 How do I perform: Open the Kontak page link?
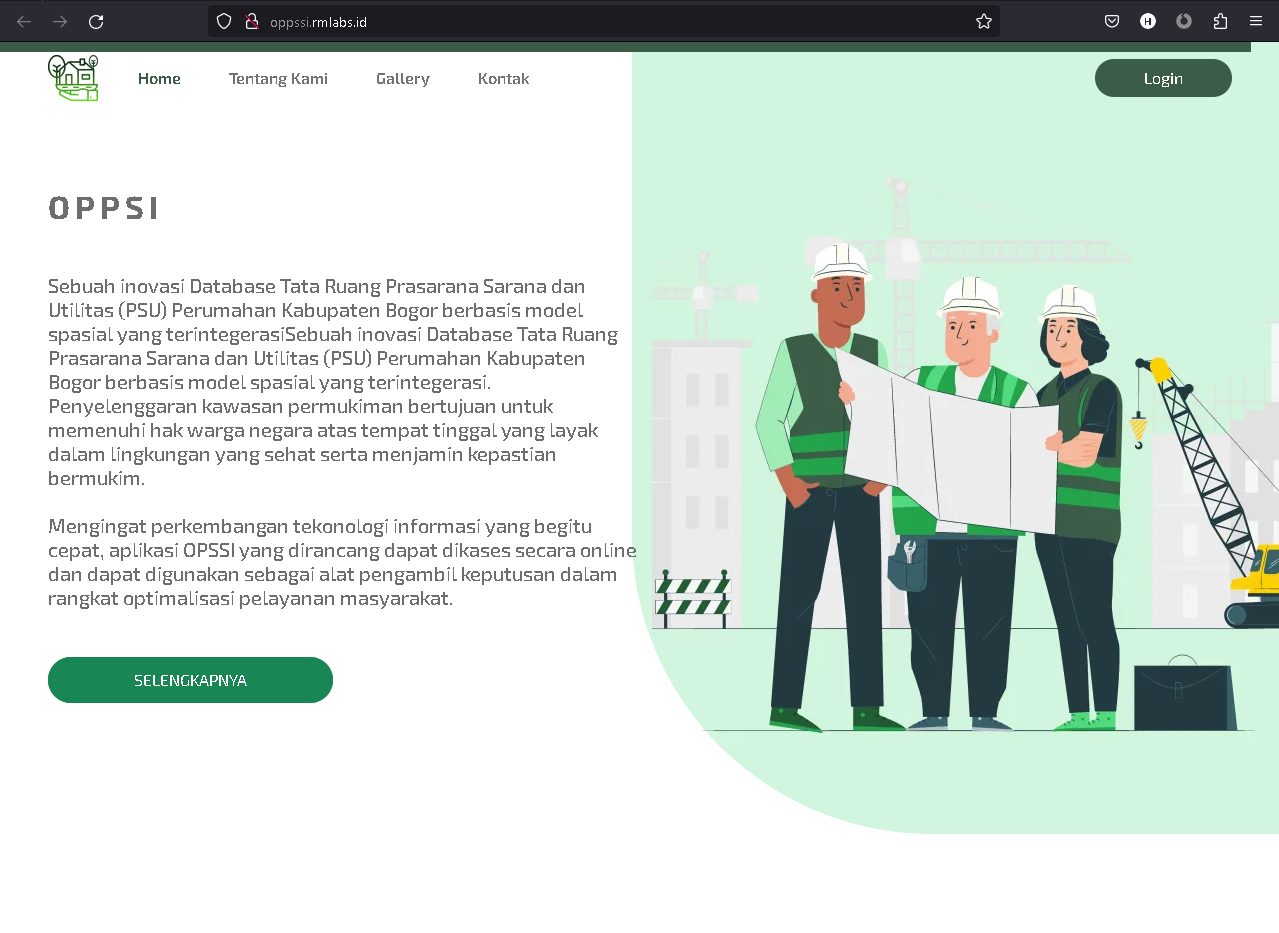tap(504, 78)
